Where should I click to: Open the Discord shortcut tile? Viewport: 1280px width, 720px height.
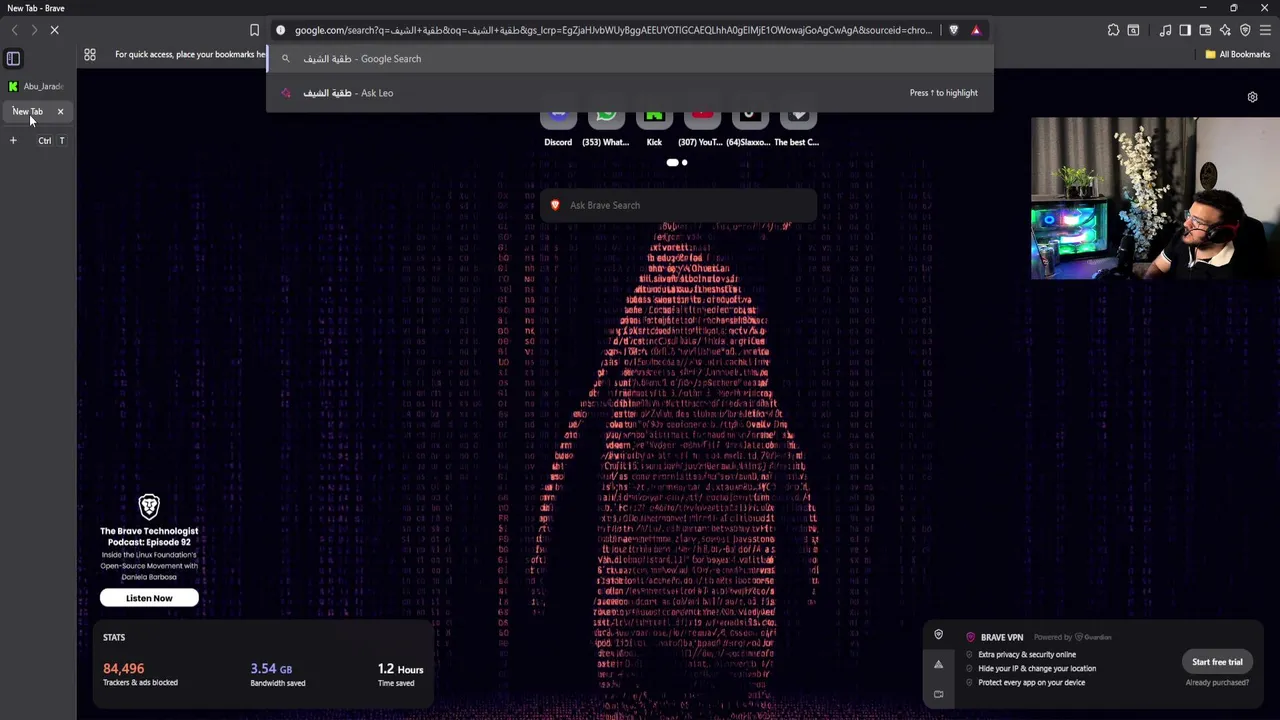point(558,129)
